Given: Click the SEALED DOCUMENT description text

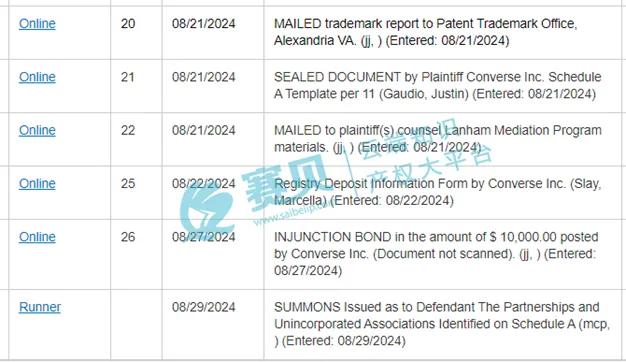Looking at the screenshot, I should point(438,85).
